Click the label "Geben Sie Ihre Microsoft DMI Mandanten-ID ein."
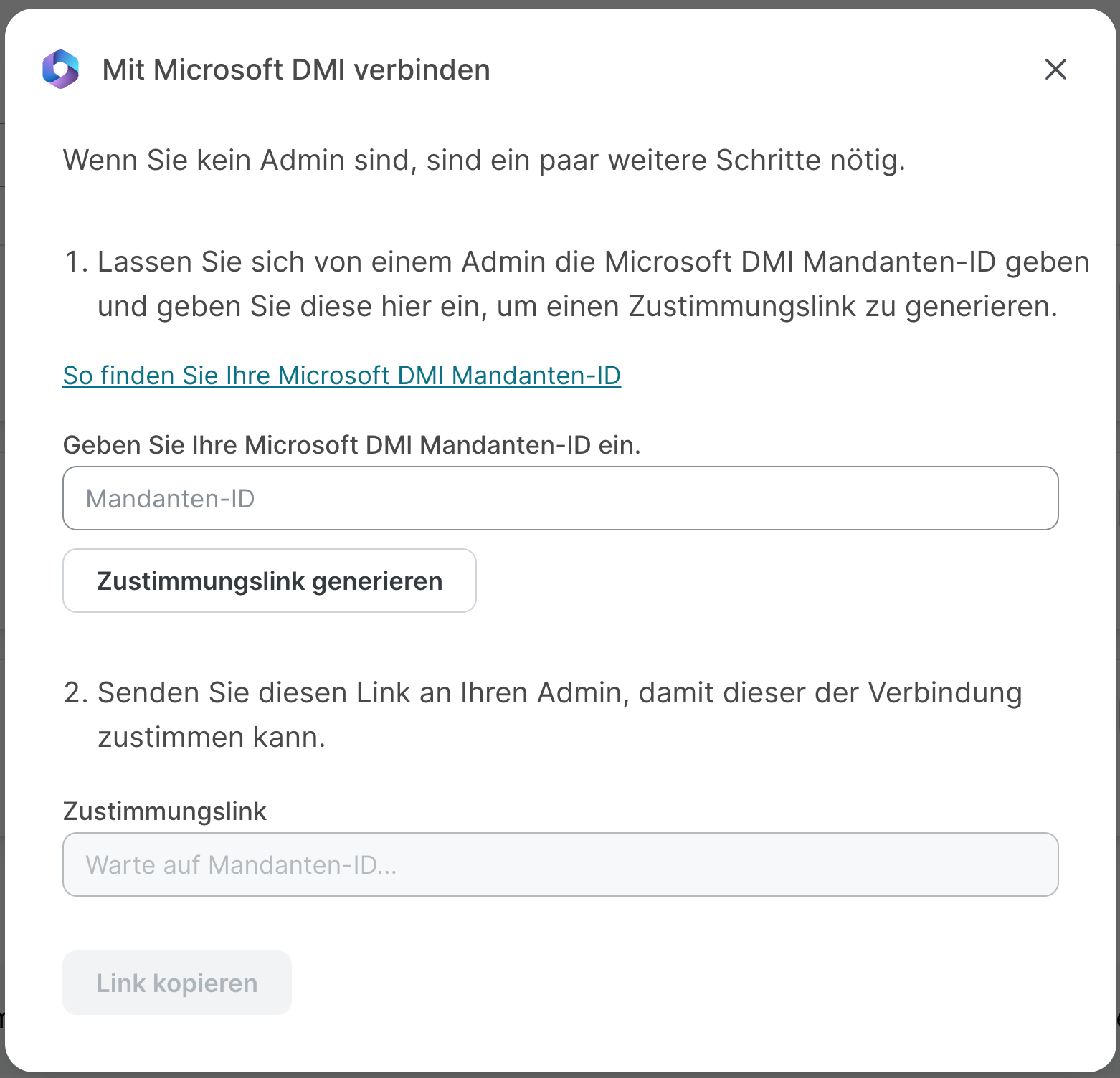 [351, 445]
